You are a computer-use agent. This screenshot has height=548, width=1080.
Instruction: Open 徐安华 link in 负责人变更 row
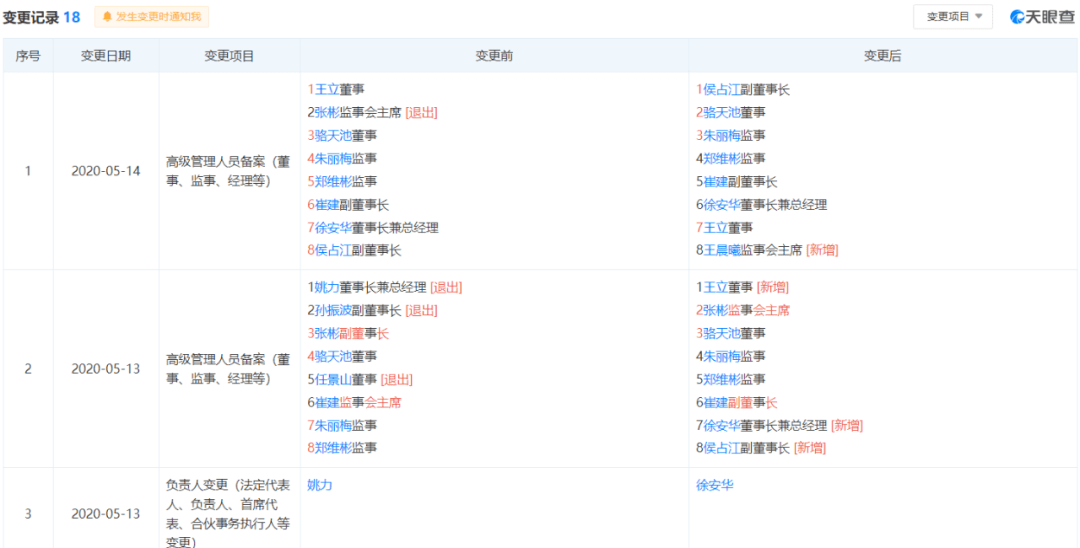[715, 485]
